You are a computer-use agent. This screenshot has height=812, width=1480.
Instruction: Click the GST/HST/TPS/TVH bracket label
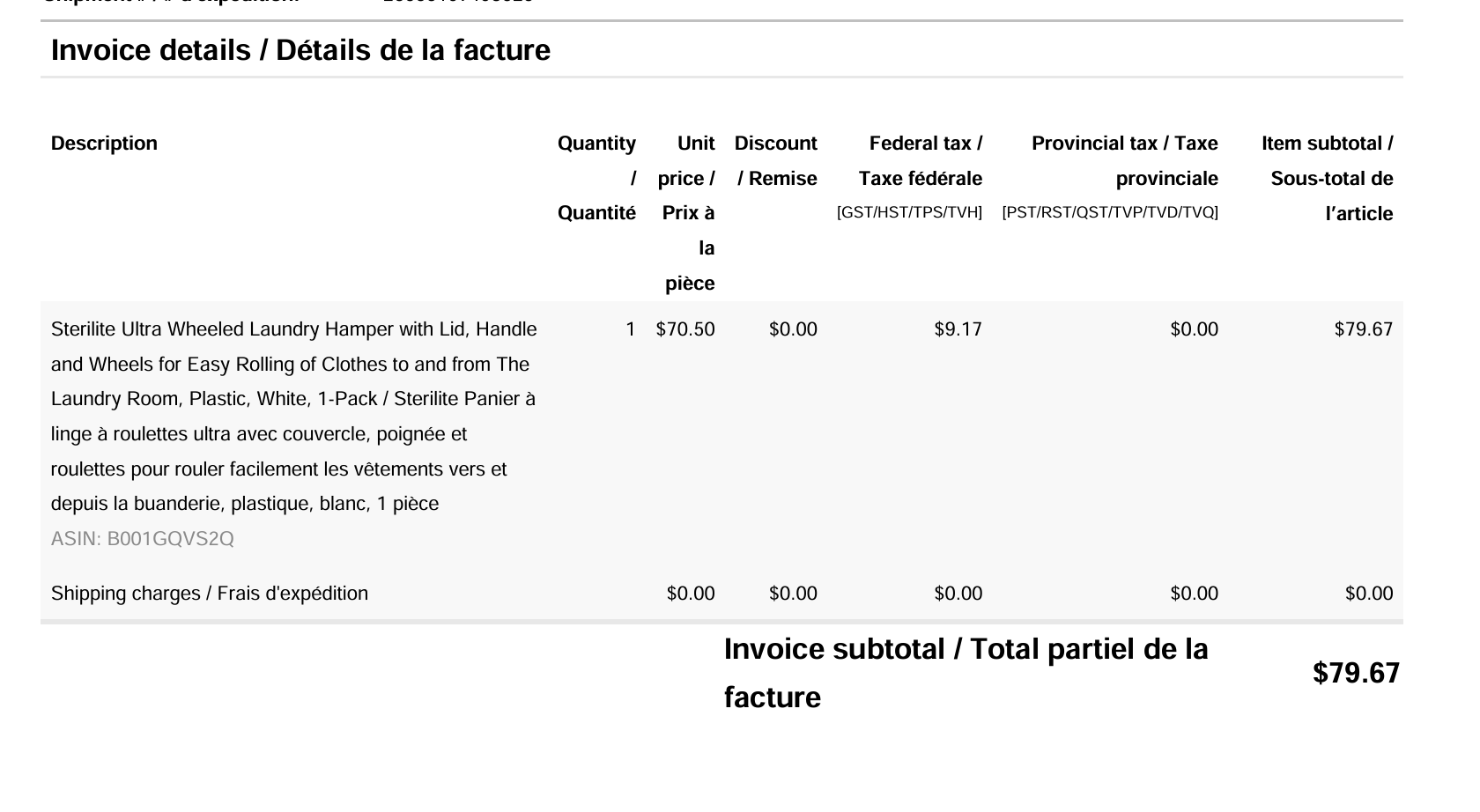pyautogui.click(x=909, y=213)
